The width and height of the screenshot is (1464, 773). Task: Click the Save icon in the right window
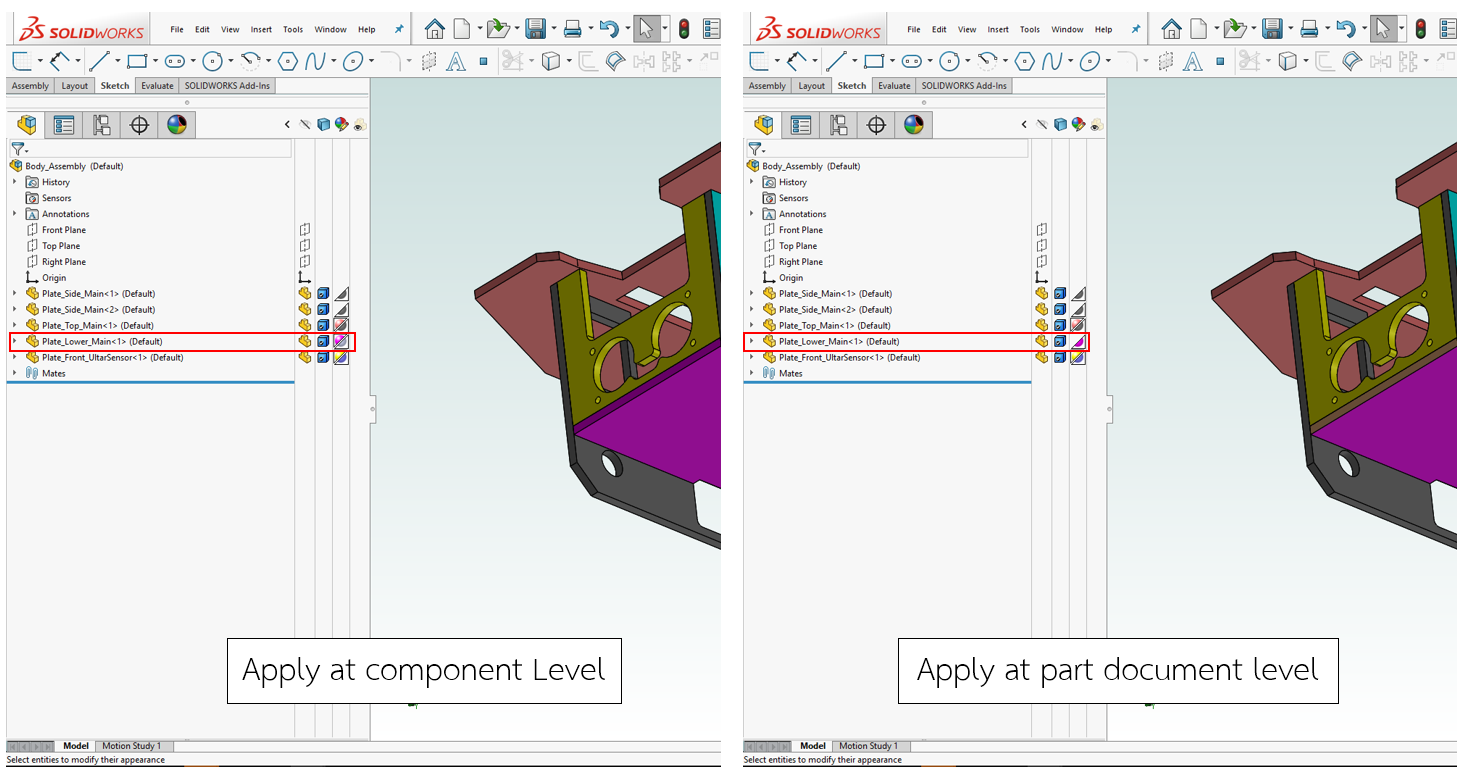tap(1272, 29)
